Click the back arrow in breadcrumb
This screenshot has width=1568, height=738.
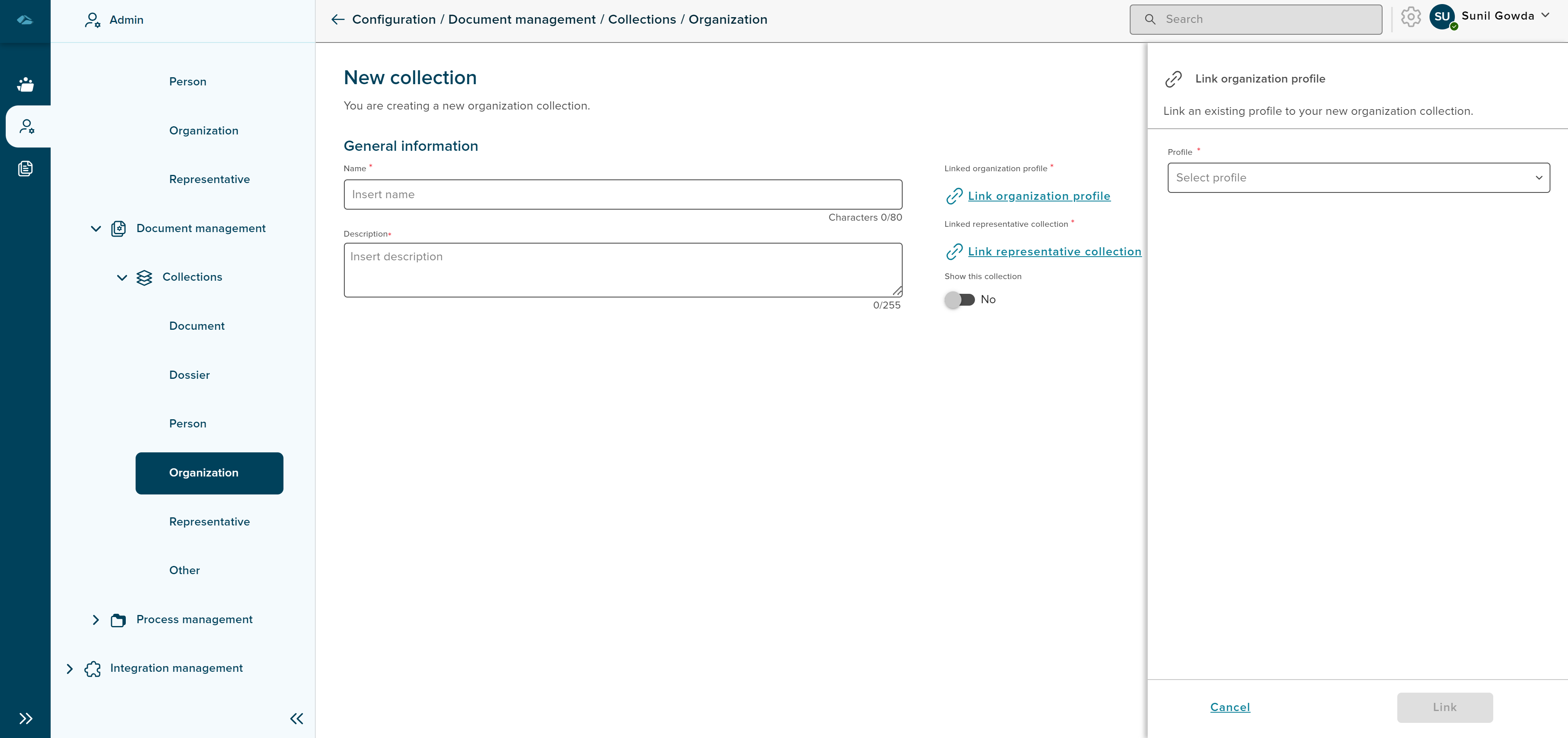pos(338,20)
